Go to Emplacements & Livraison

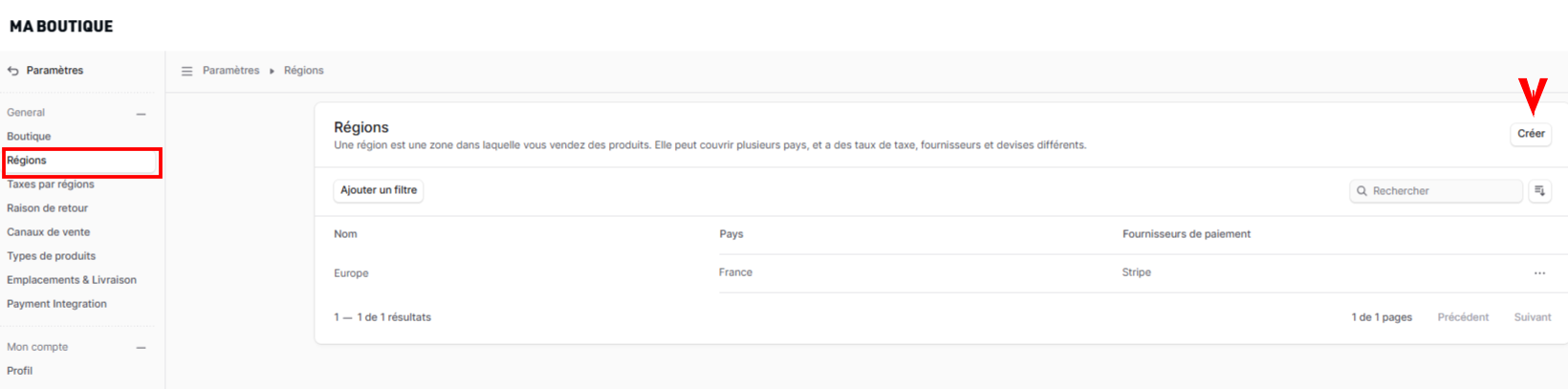coord(72,280)
